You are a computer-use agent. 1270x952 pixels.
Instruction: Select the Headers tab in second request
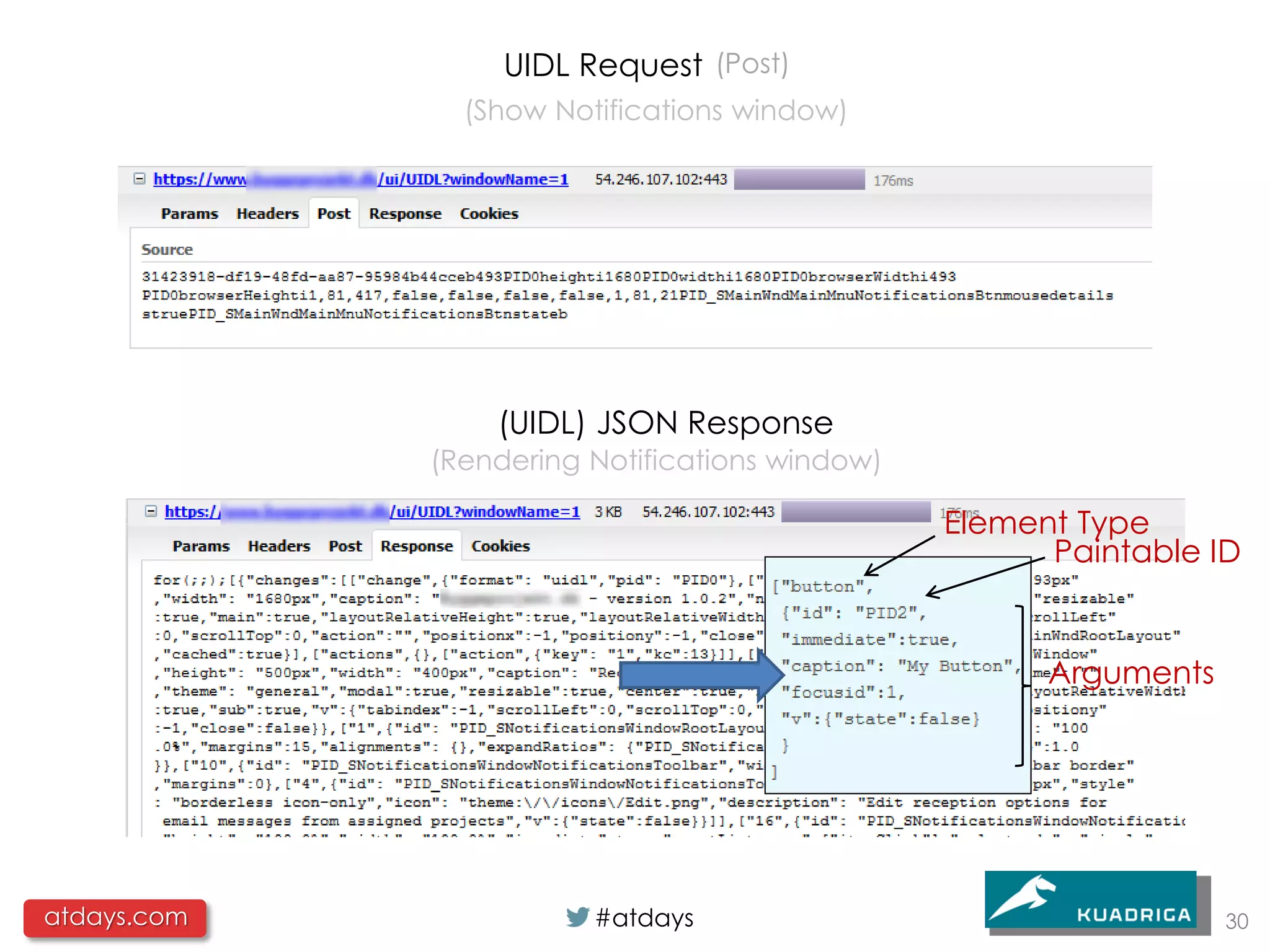[x=279, y=547]
